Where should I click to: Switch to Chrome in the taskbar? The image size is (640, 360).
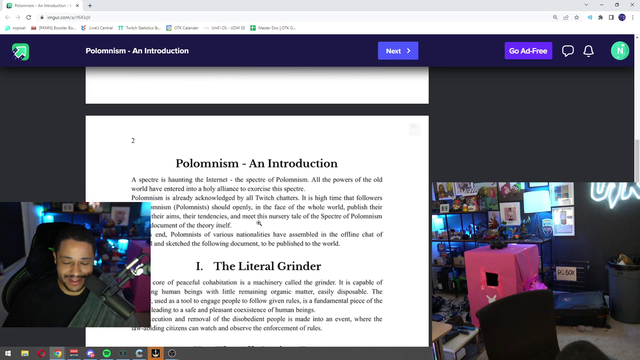(x=58, y=353)
